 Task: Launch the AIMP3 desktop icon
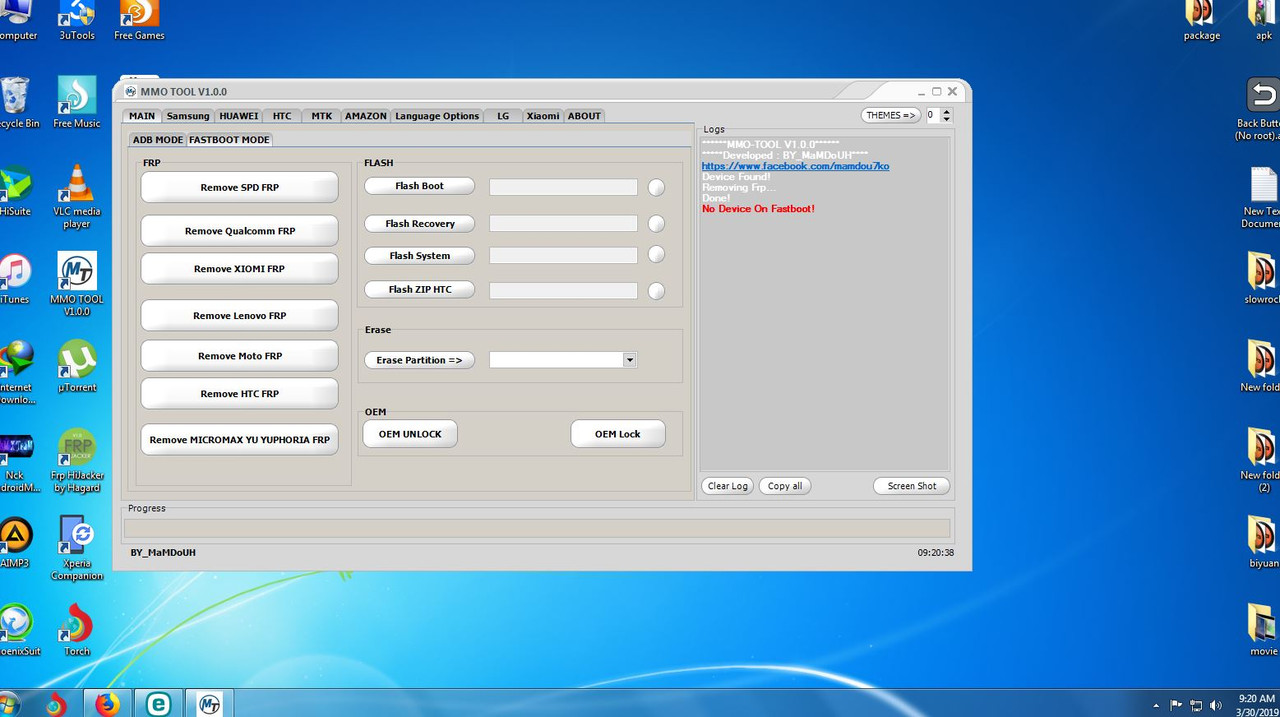15,543
